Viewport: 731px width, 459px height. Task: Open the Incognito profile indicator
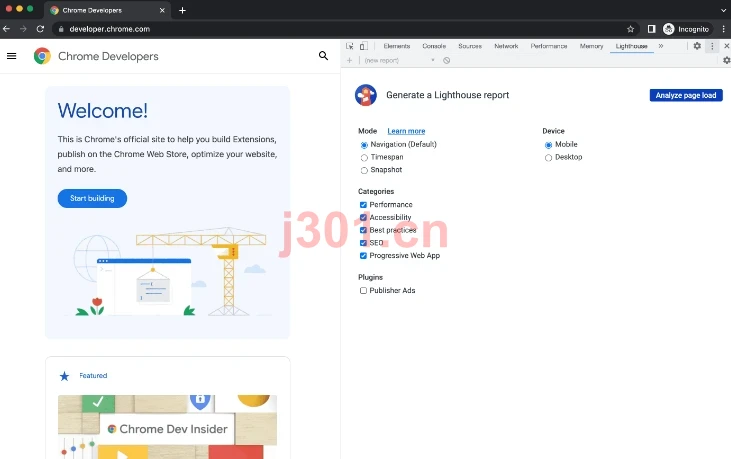688,29
